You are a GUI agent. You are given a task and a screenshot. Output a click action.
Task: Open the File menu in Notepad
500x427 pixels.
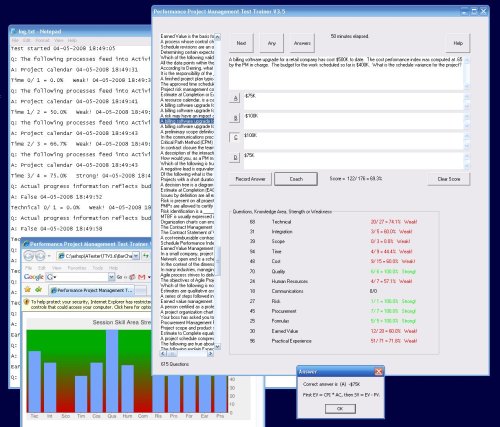[x=15, y=40]
